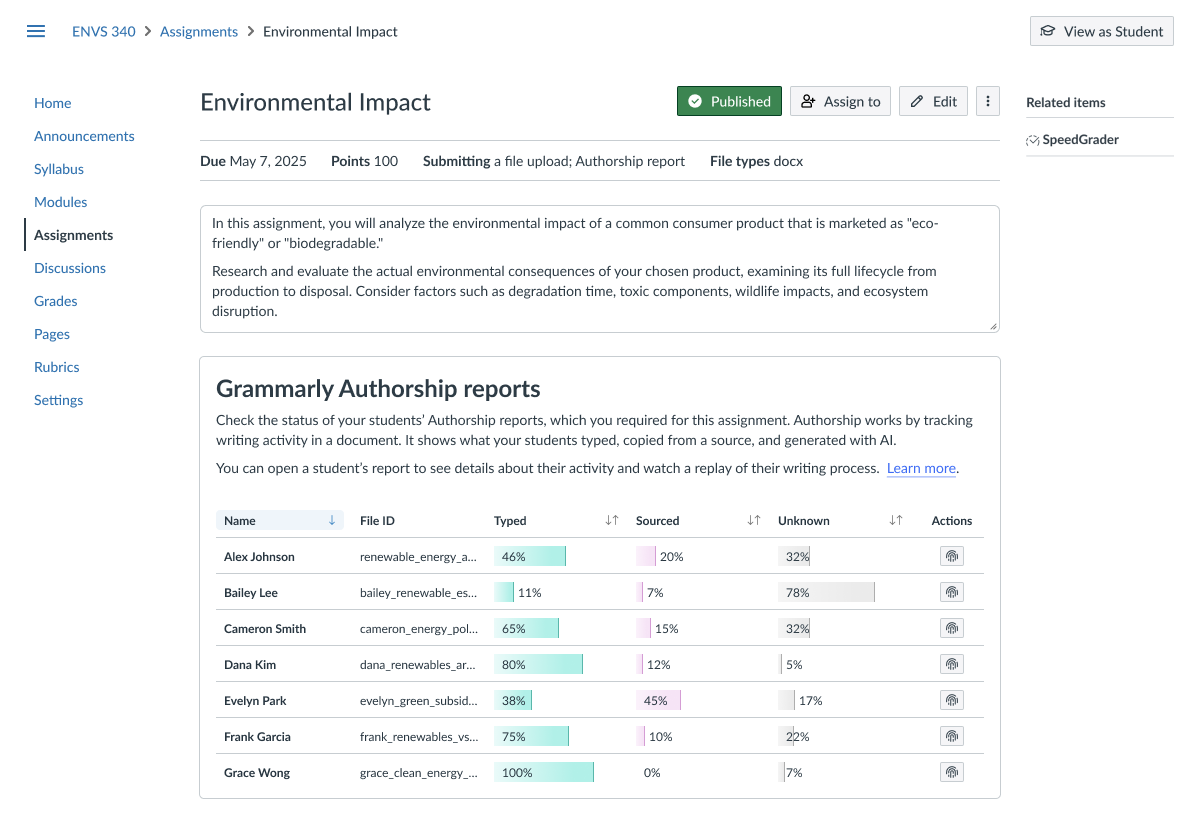This screenshot has height=832, width=1198.
Task: Click View as Student button
Action: (1101, 31)
